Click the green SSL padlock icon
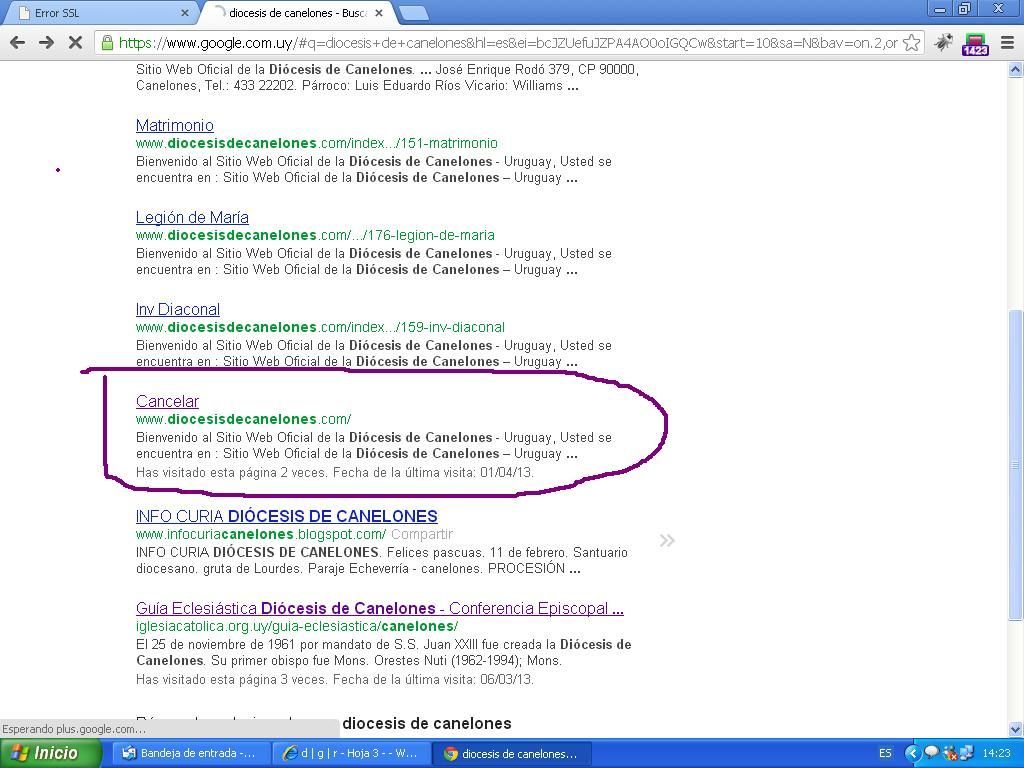 point(107,43)
